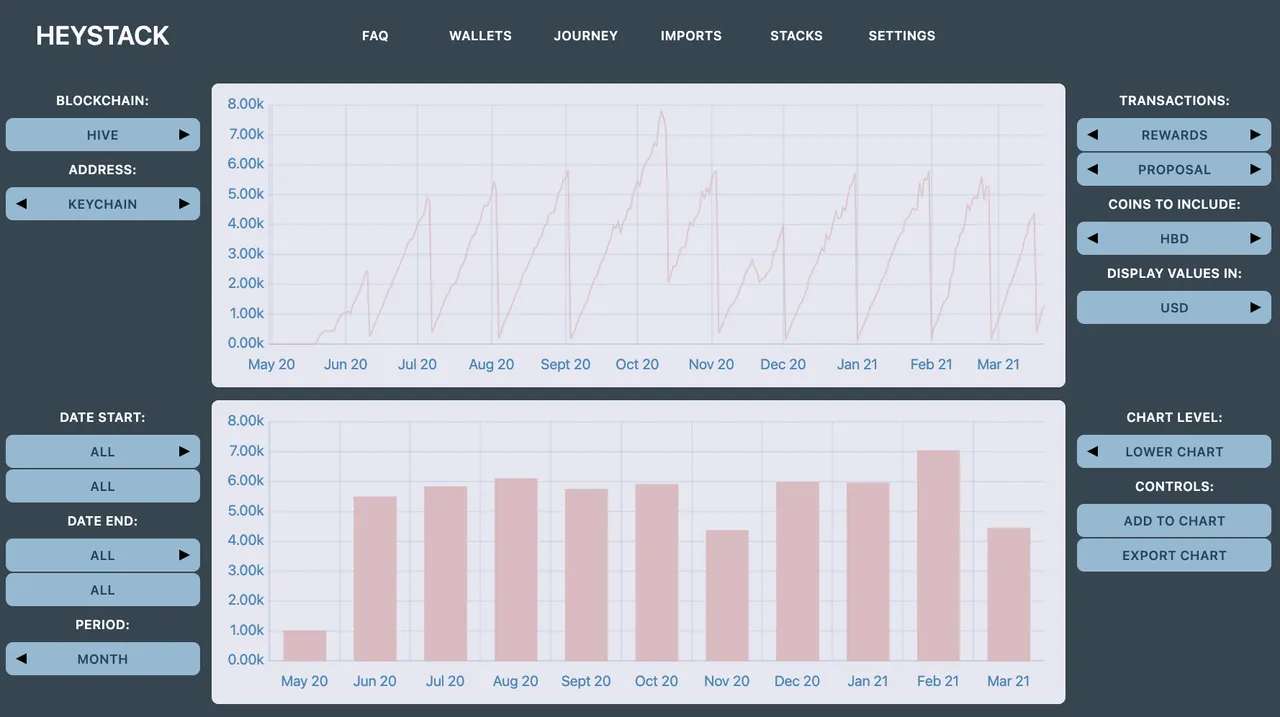
Task: Click the right arrow on the REWARDS transaction selector
Action: 1255,135
